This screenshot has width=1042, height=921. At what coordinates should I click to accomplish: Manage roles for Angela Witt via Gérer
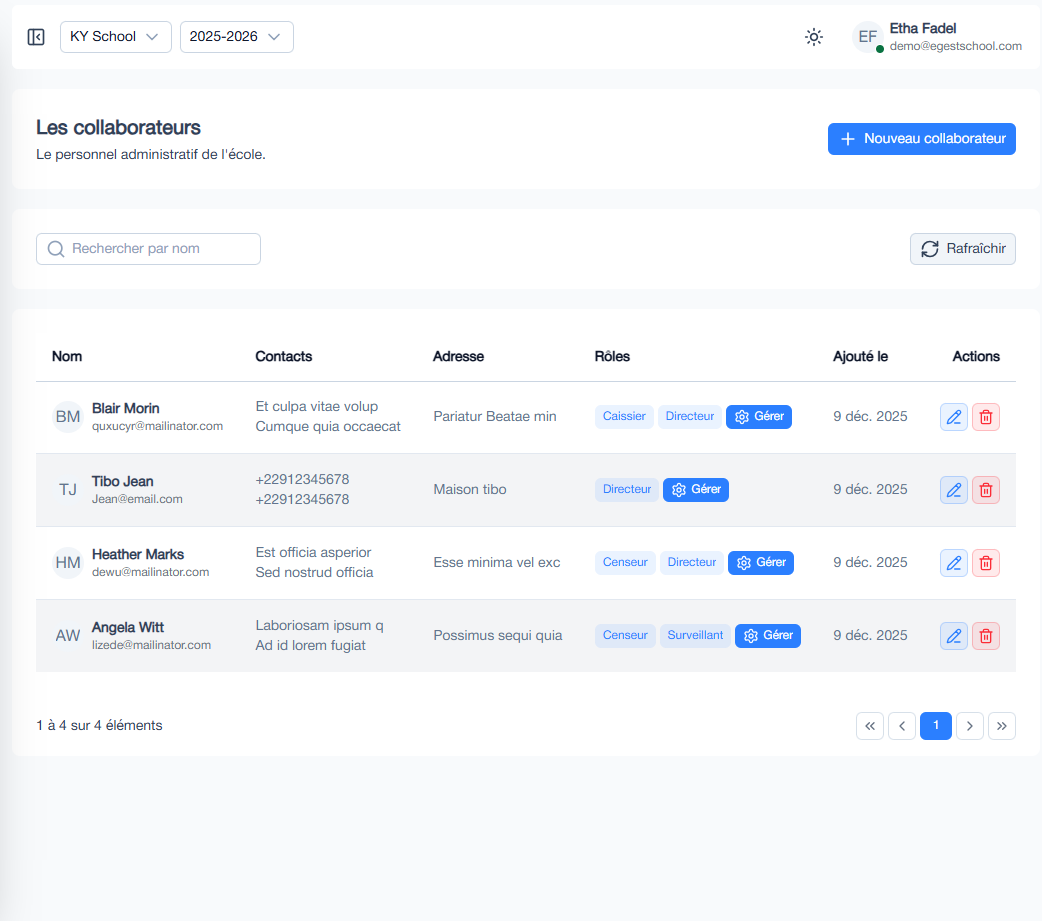pos(767,636)
